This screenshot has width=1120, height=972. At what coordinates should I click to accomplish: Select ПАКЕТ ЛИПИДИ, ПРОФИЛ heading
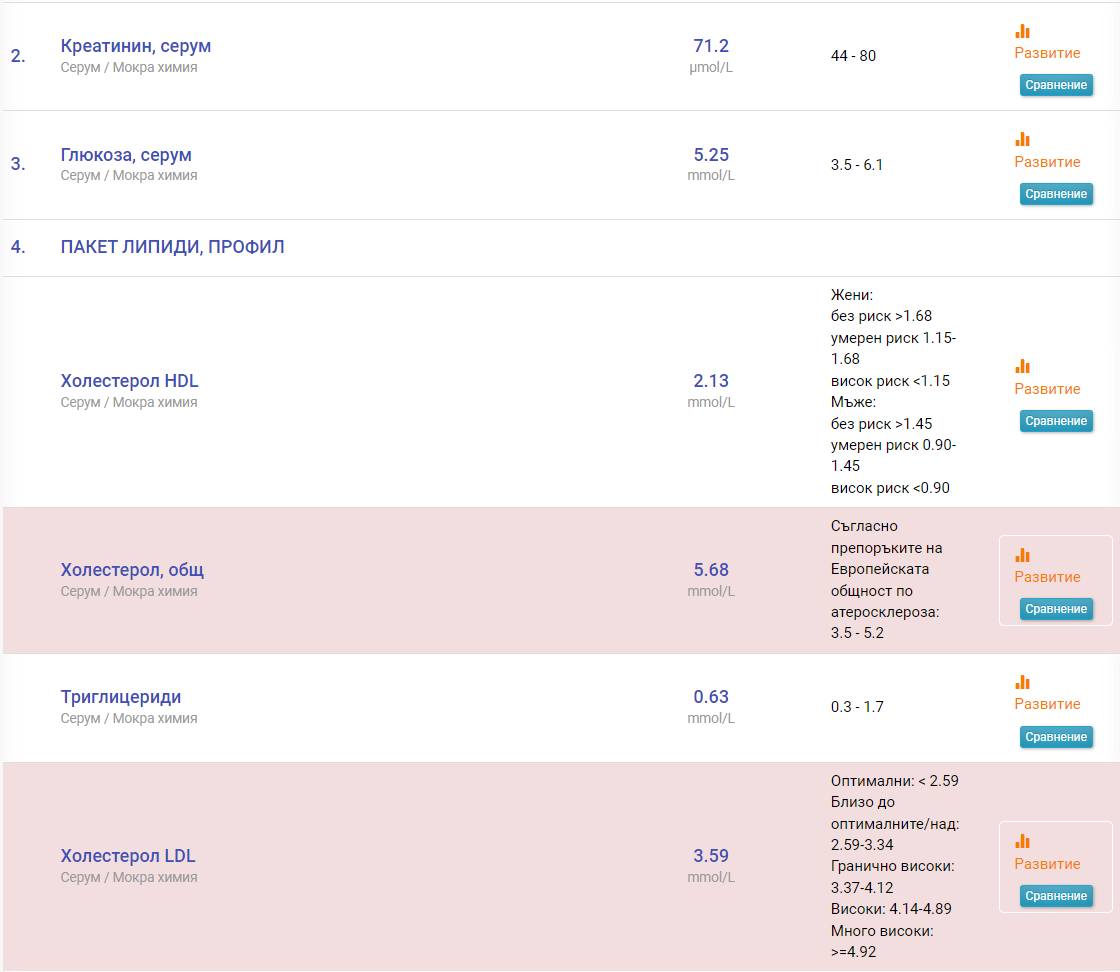172,247
